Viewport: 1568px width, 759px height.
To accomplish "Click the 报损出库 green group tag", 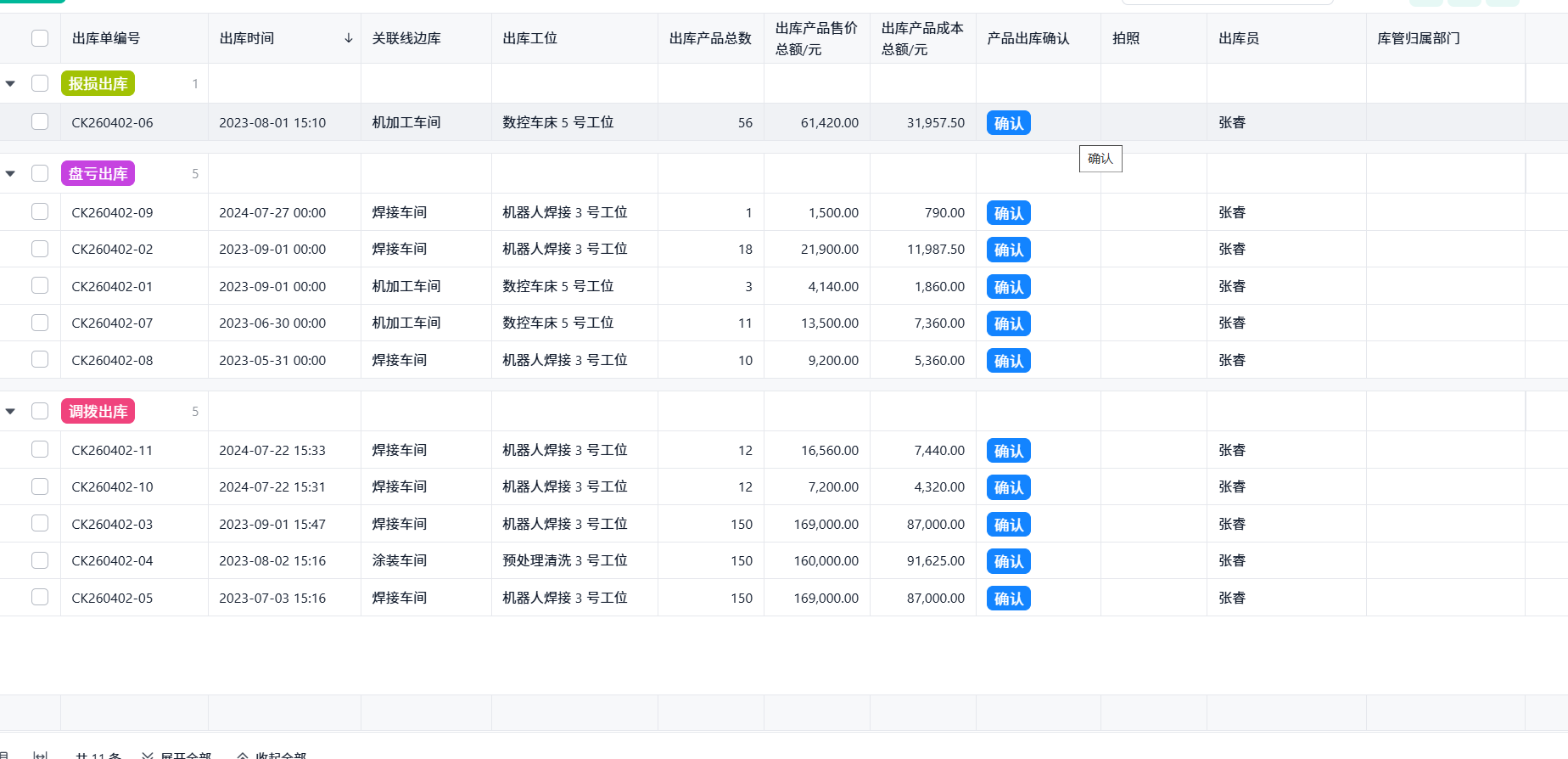I will [98, 83].
